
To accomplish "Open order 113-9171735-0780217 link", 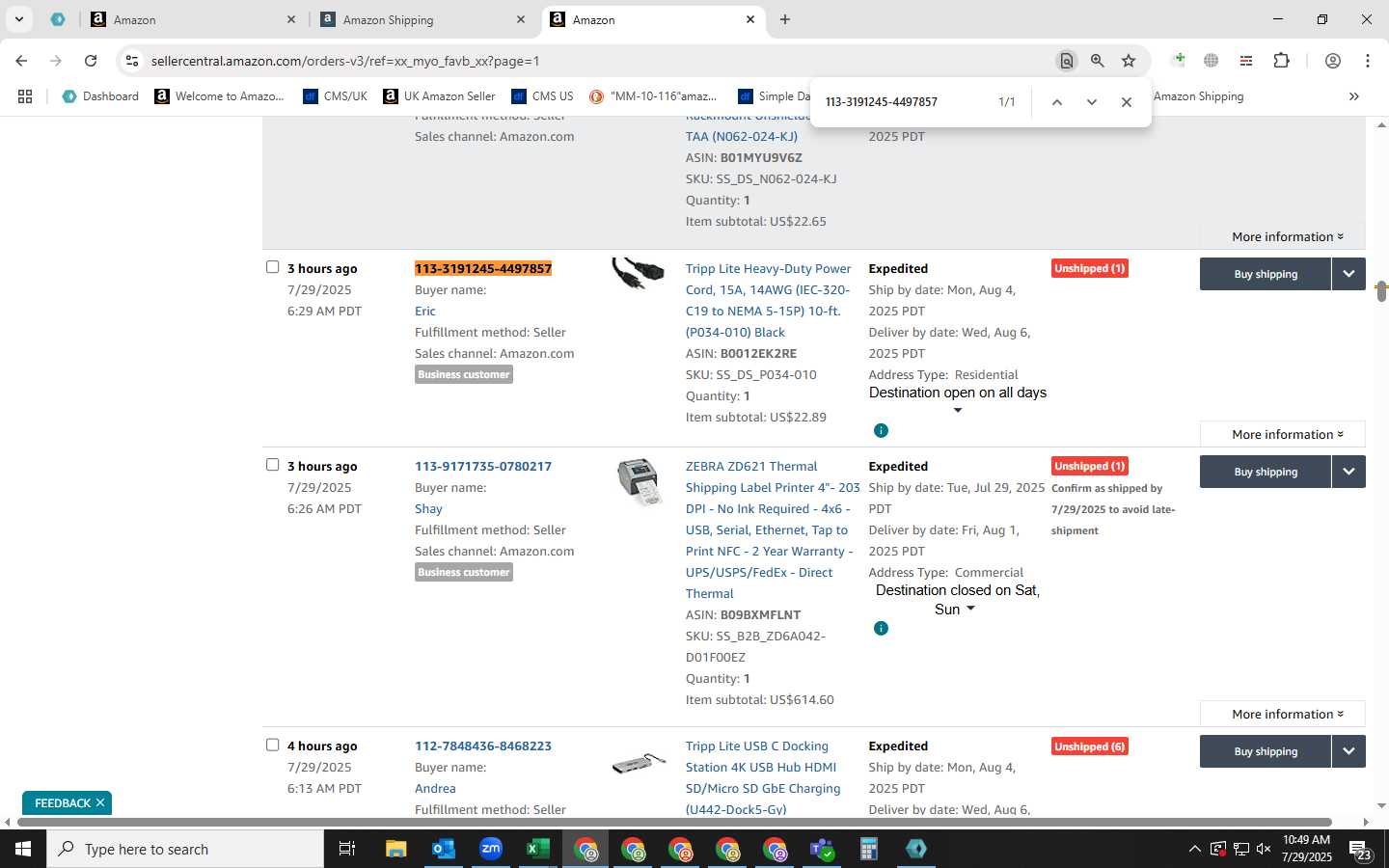I will click(483, 466).
